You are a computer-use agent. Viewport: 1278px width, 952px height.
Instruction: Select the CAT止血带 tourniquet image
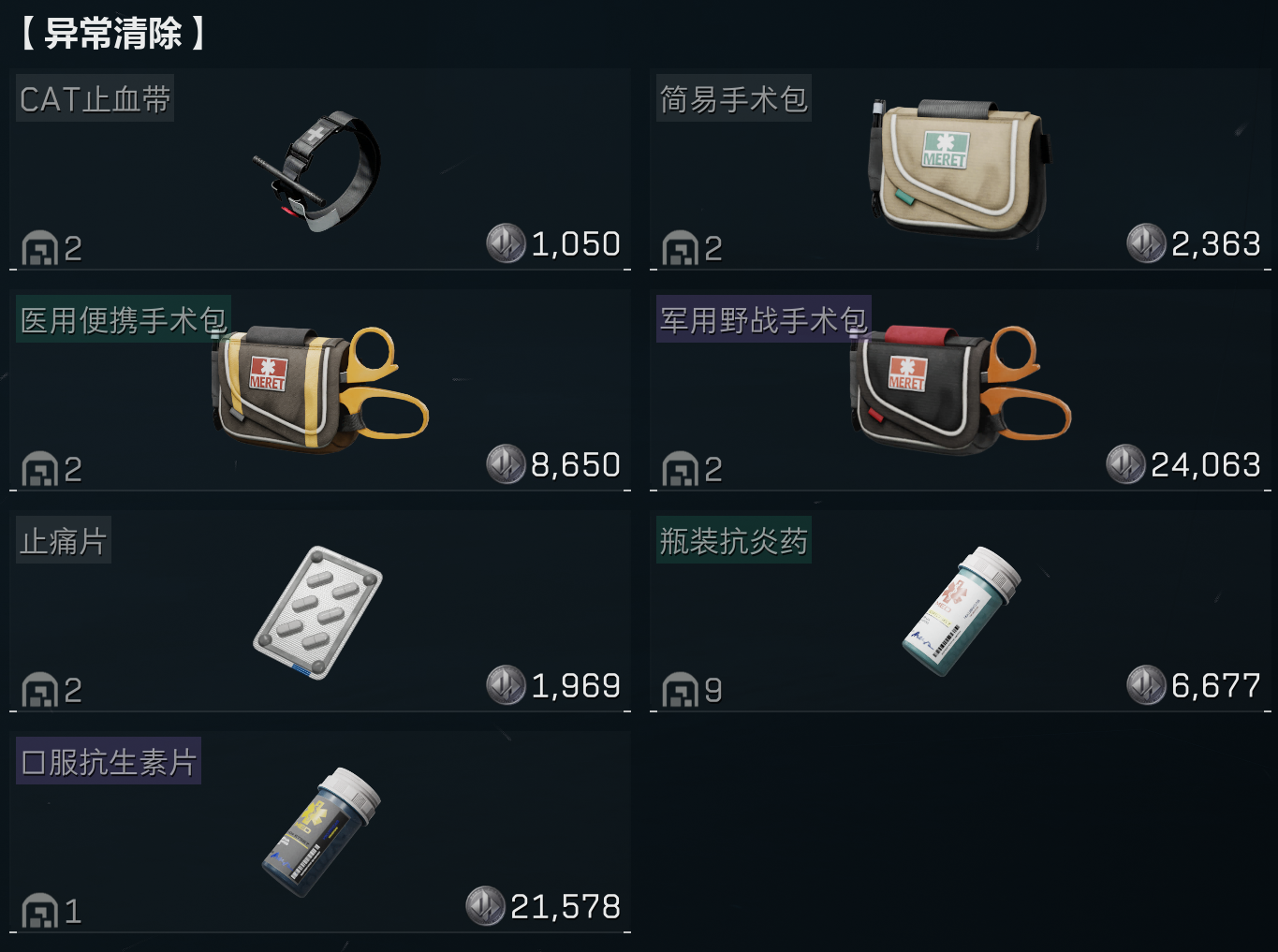[x=318, y=170]
